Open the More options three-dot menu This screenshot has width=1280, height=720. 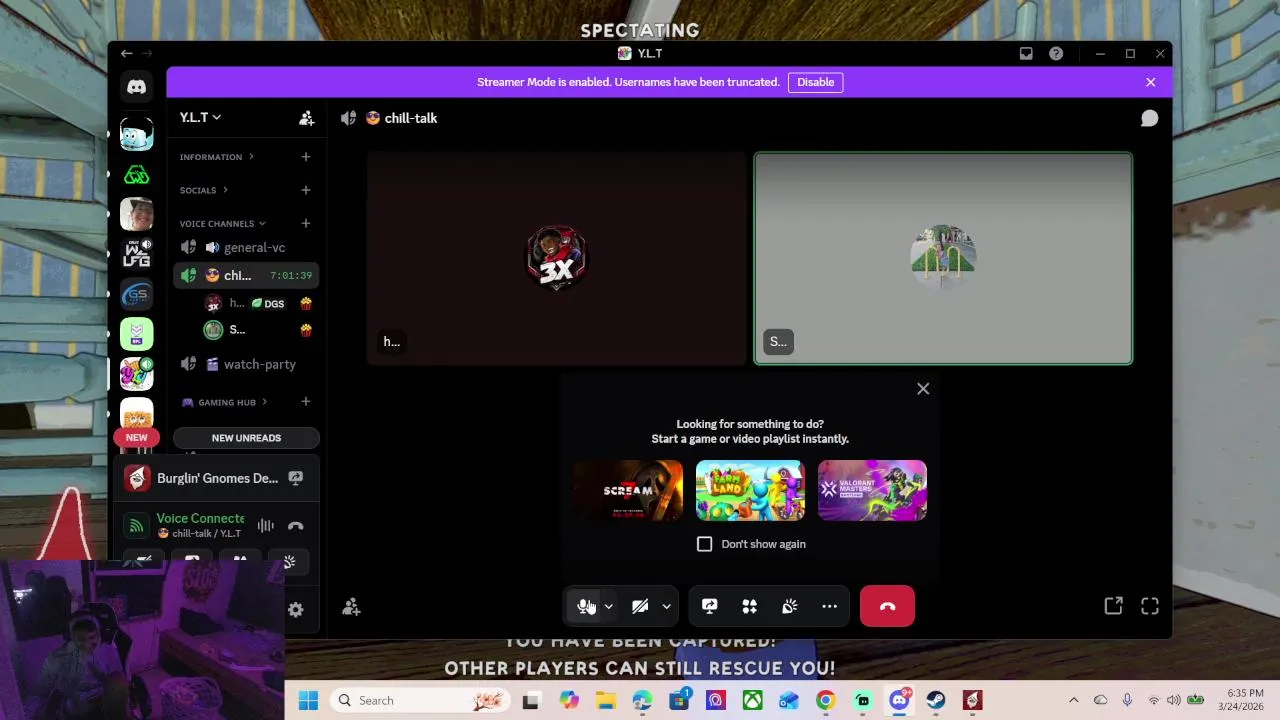pos(829,606)
